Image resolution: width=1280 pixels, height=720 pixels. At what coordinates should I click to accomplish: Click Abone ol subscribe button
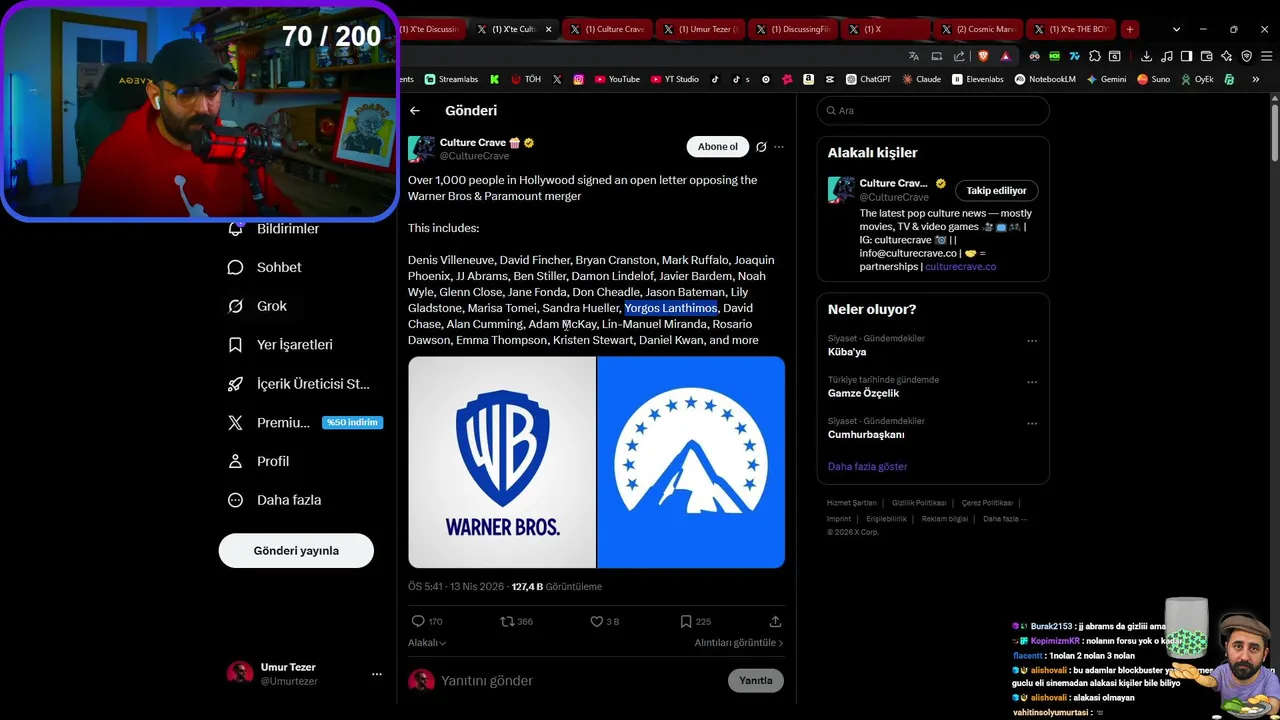click(718, 147)
